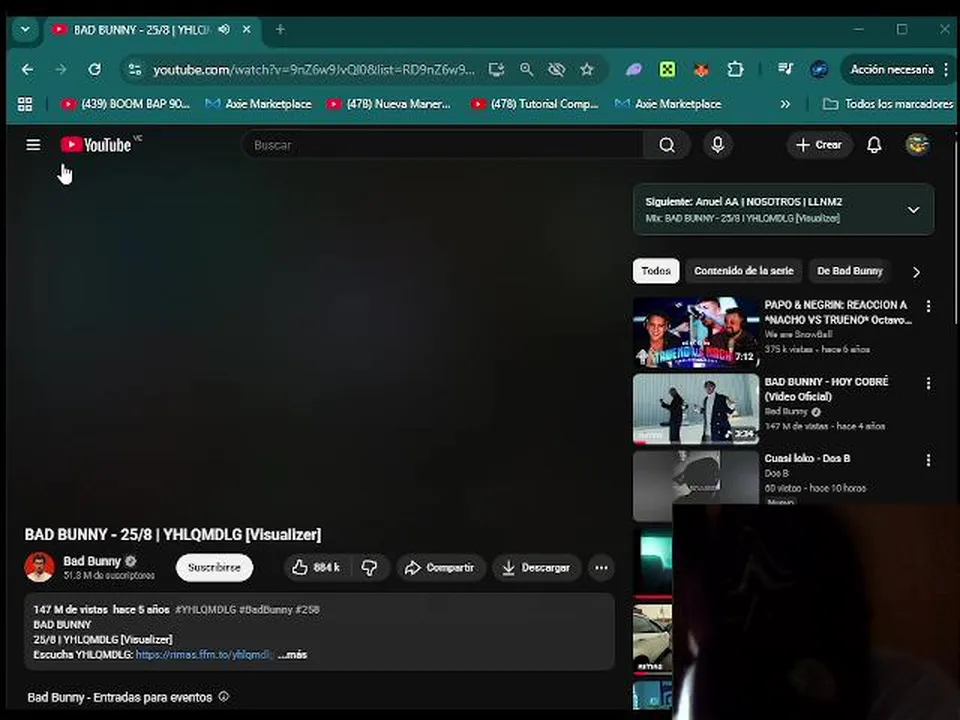Viewport: 960px width, 720px height.
Task: Open a new tab with plus button
Action: [x=280, y=29]
